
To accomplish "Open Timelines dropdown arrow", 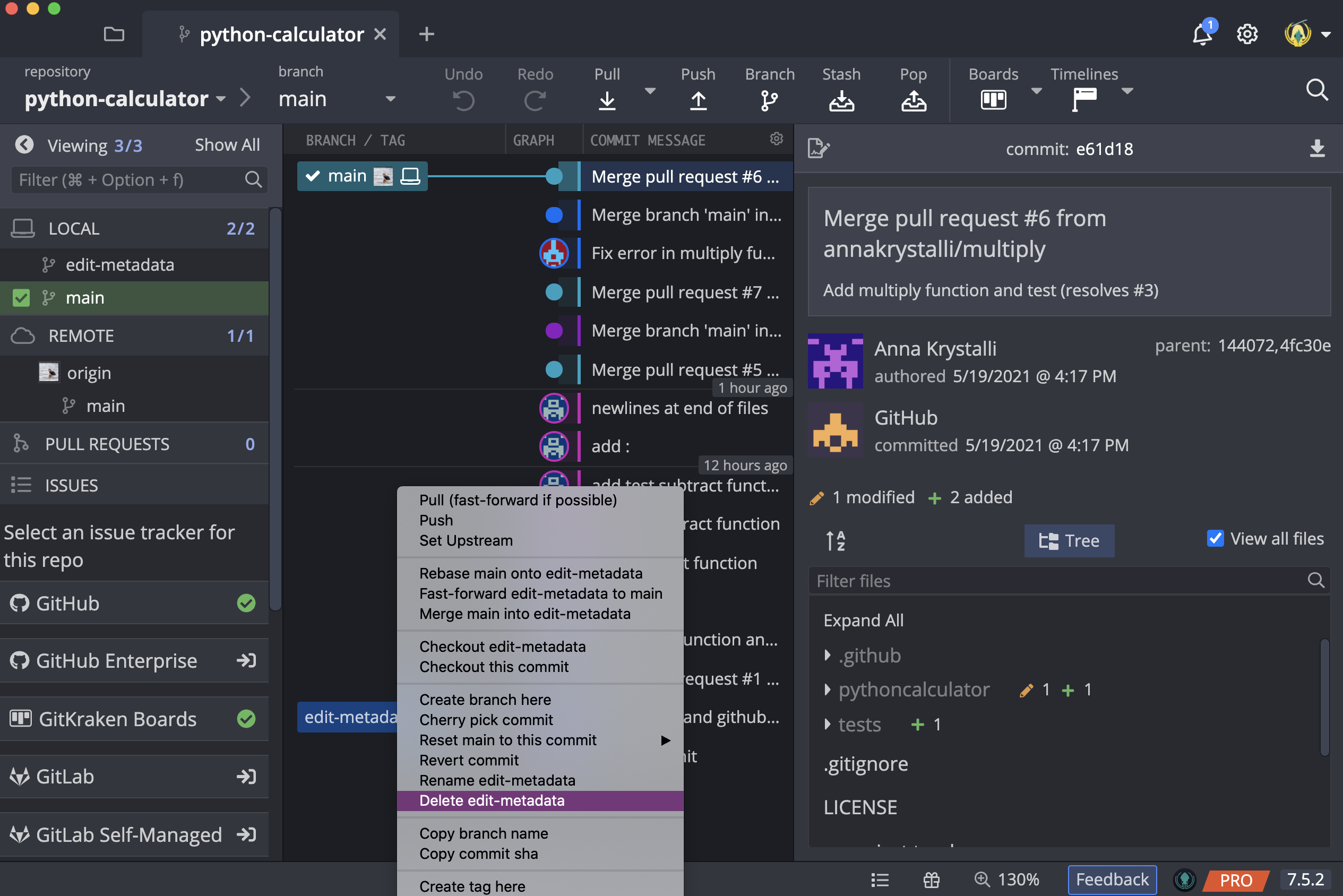I will pyautogui.click(x=1127, y=90).
